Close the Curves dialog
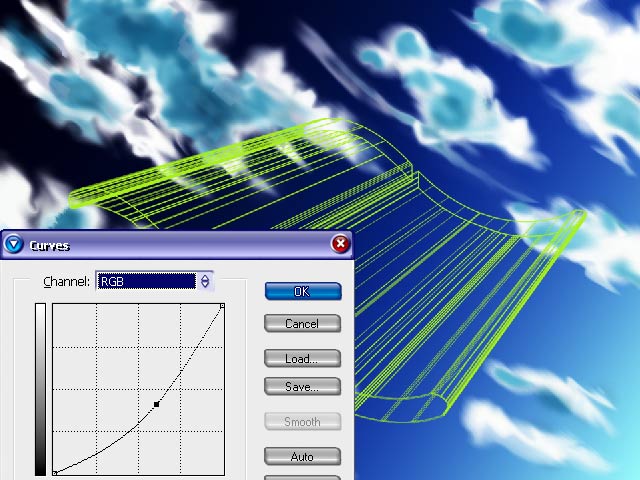640x480 pixels. (340, 244)
